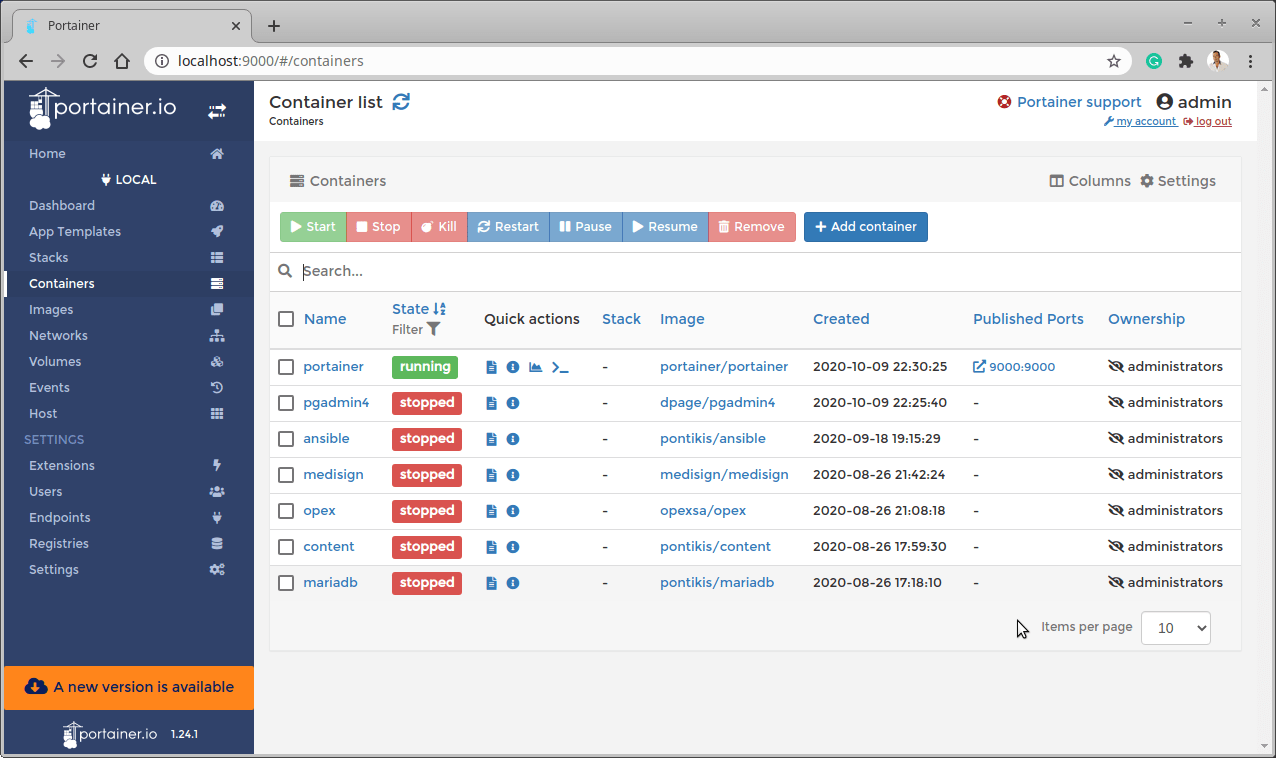Open the 9000:9000 published port link
This screenshot has height=758, width=1276.
pos(1014,367)
